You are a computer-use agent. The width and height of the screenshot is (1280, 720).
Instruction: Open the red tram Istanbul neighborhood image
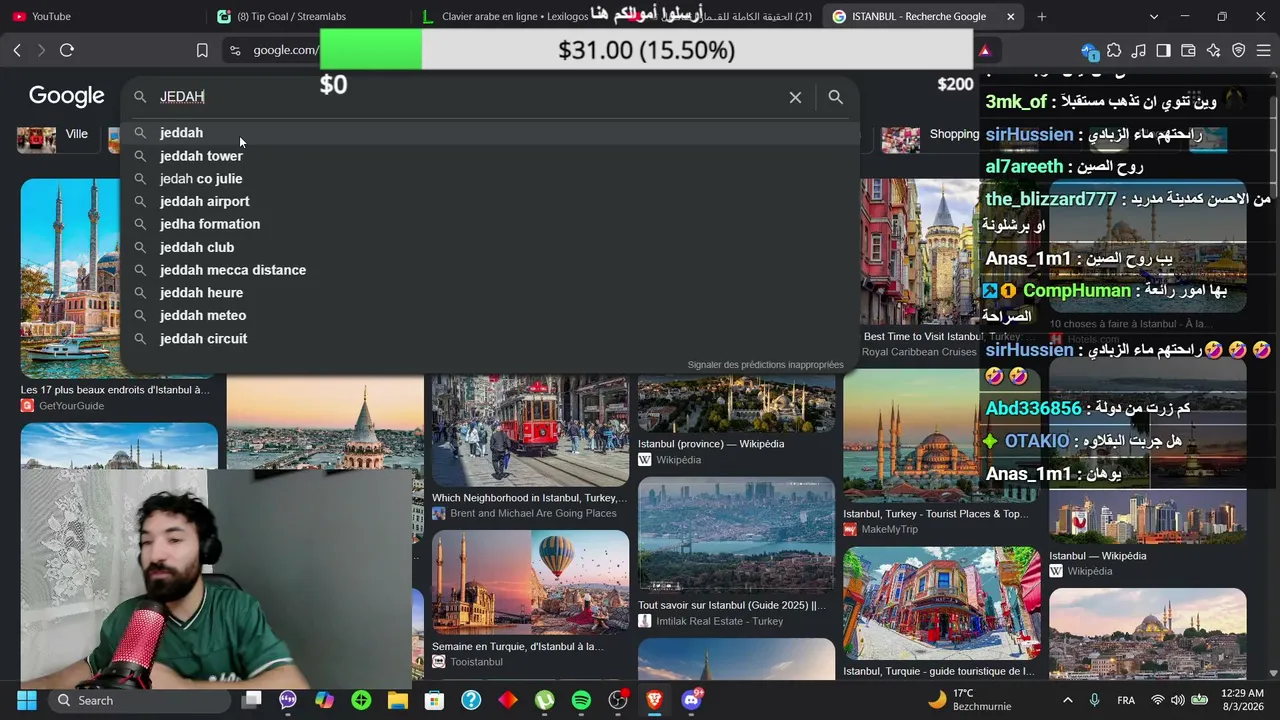pyautogui.click(x=530, y=431)
